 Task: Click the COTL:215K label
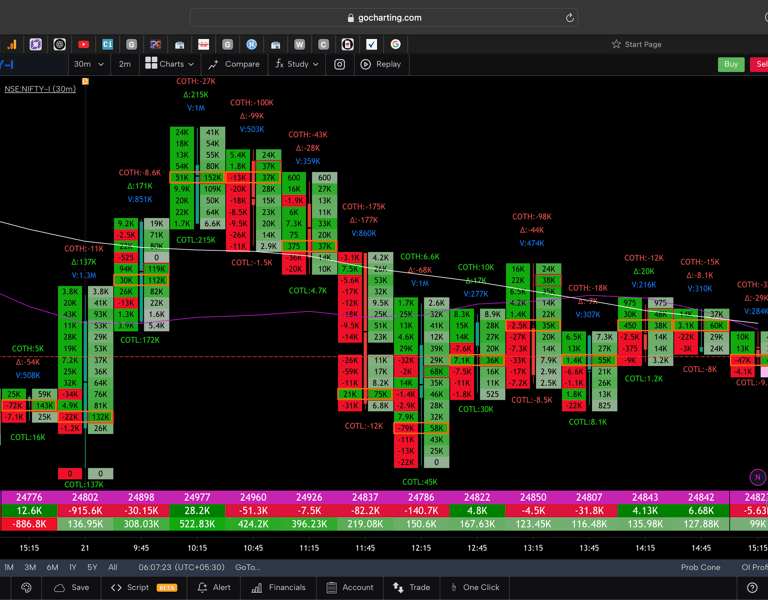click(x=196, y=240)
